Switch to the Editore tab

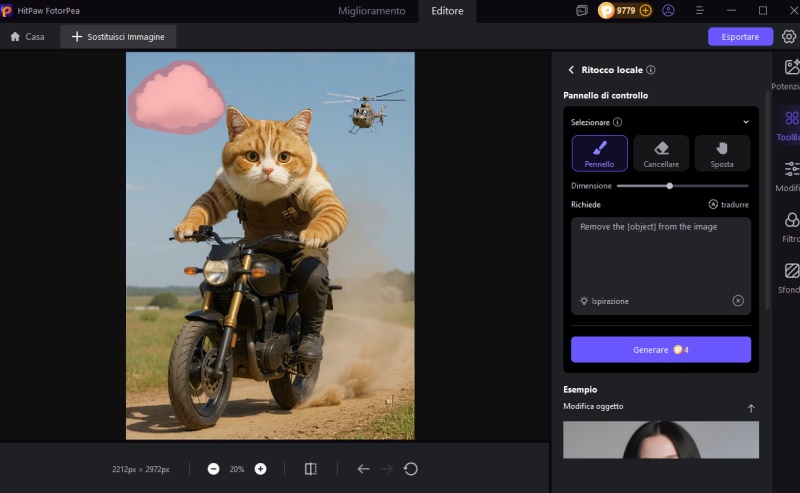tap(447, 11)
